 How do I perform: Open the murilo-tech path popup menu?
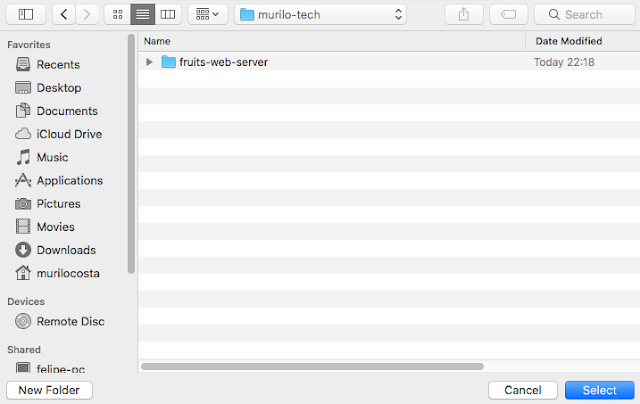coord(320,15)
